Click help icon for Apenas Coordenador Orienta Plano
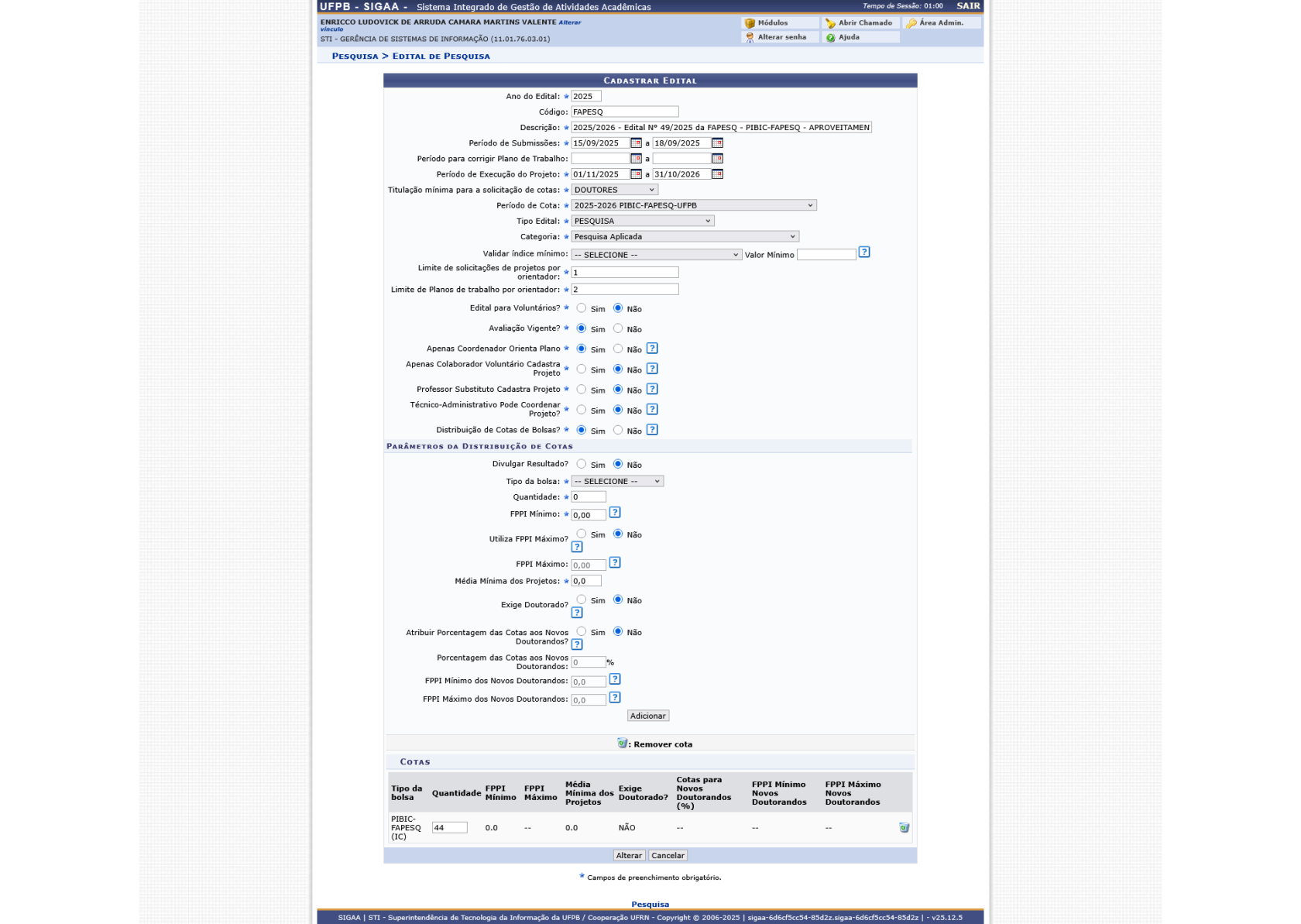Viewport: 1301px width, 924px height. point(653,348)
